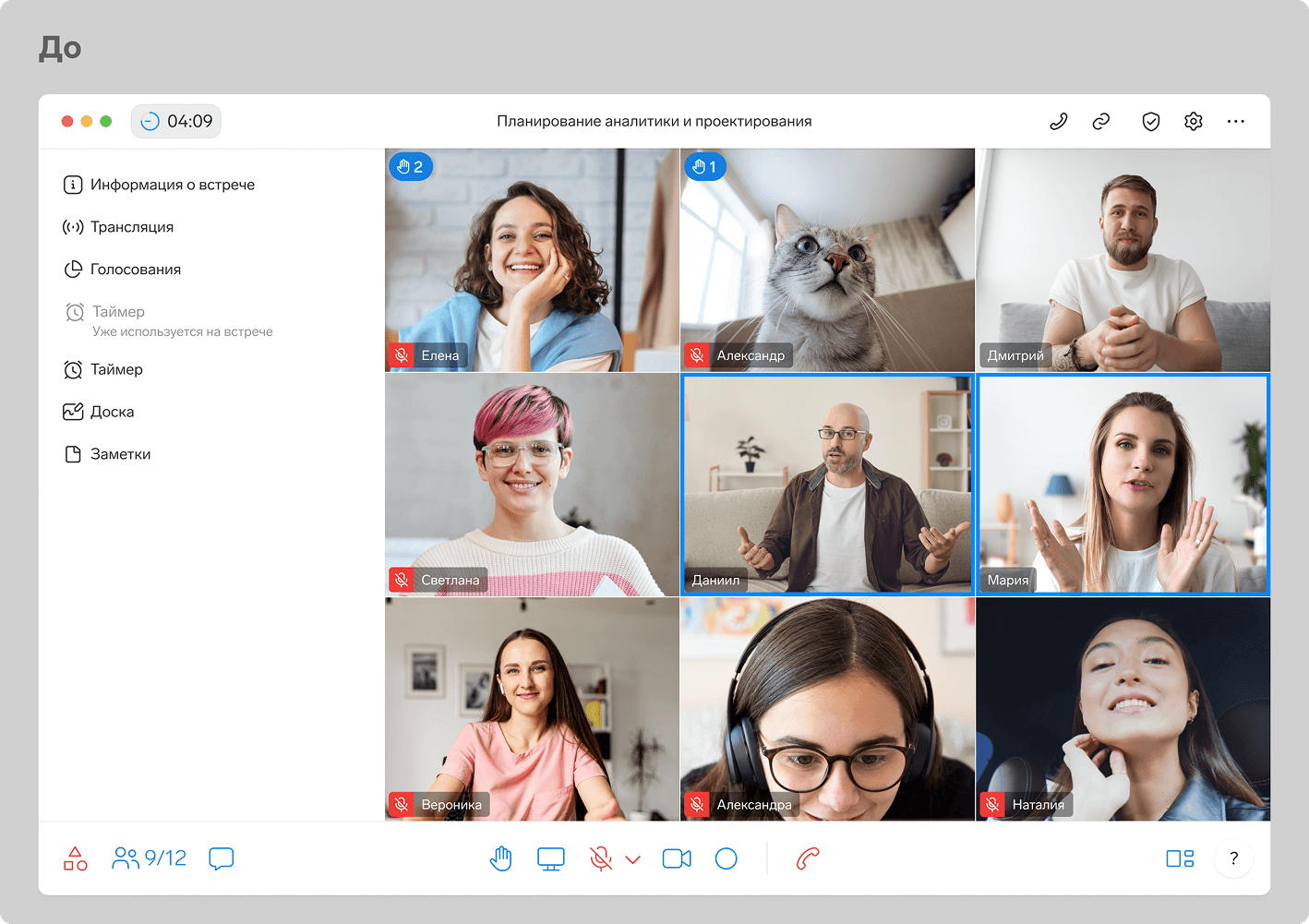Click the green fullscreen window button
The image size is (1309, 924).
click(106, 121)
